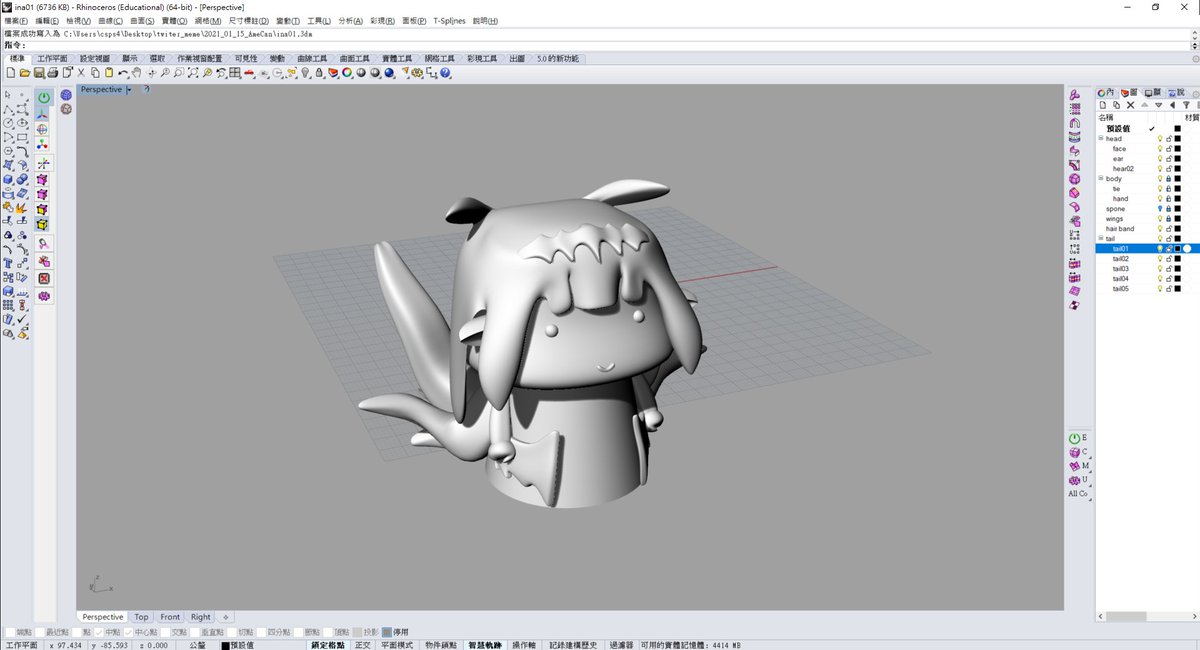Switch to the Right viewport tab
Screen dimensions: 1200x650
(x=201, y=617)
